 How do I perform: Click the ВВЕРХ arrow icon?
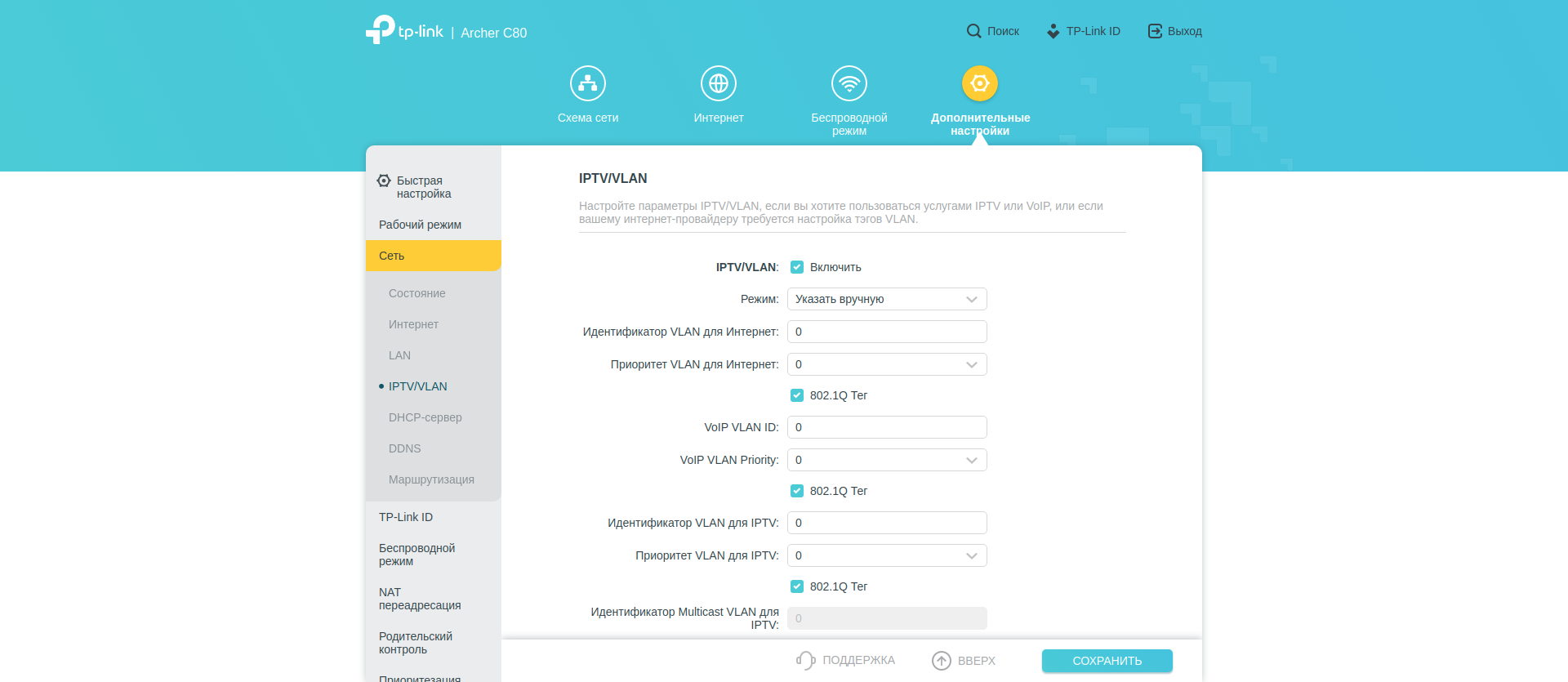(x=942, y=661)
